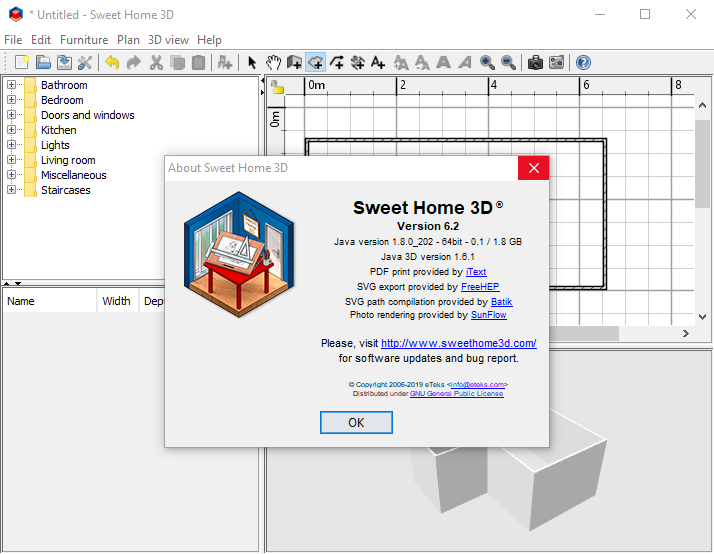This screenshot has width=714, height=554.
Task: Sort furniture list by Name column
Action: [50, 301]
